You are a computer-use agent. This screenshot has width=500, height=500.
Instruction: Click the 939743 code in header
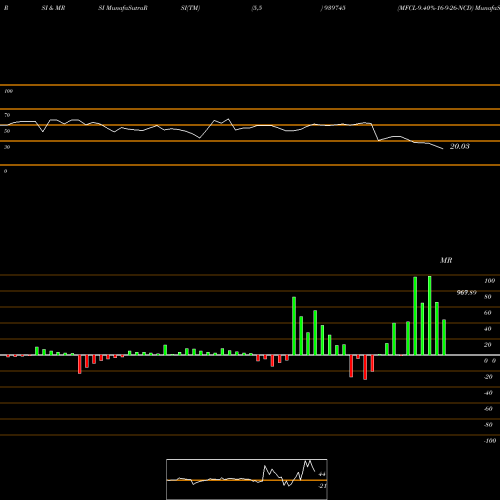tap(334, 8)
